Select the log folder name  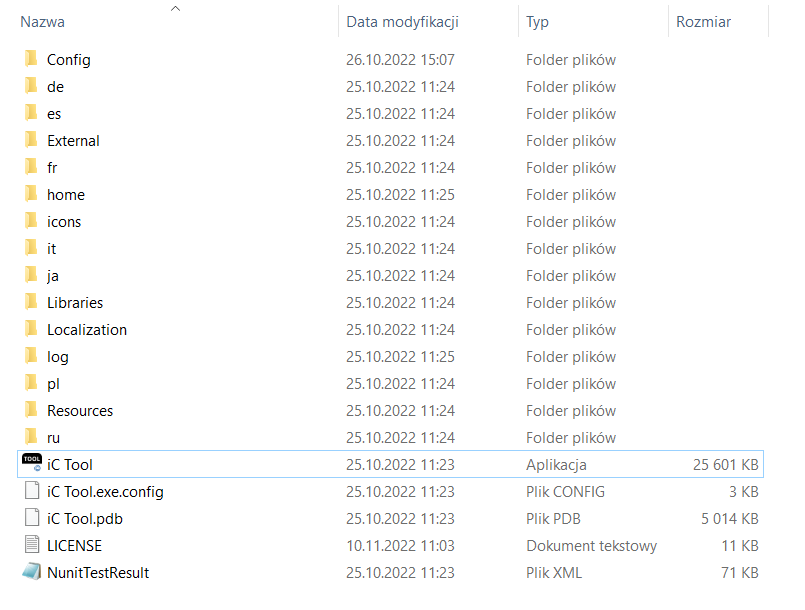coord(58,356)
